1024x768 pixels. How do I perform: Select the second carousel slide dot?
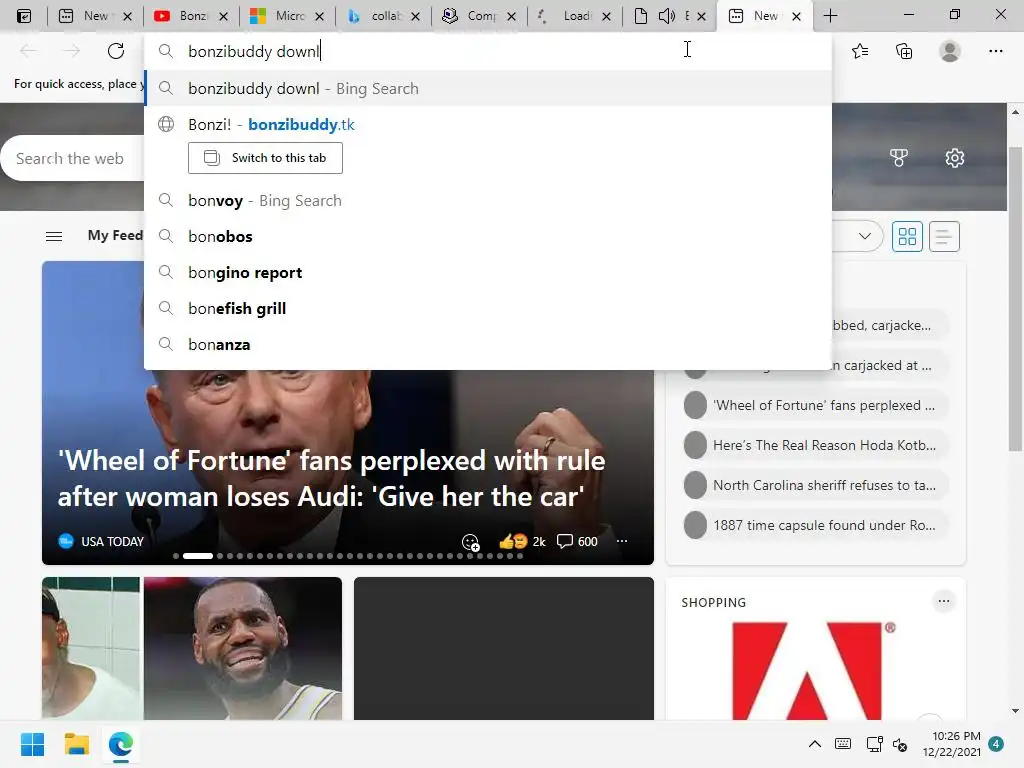coord(198,556)
